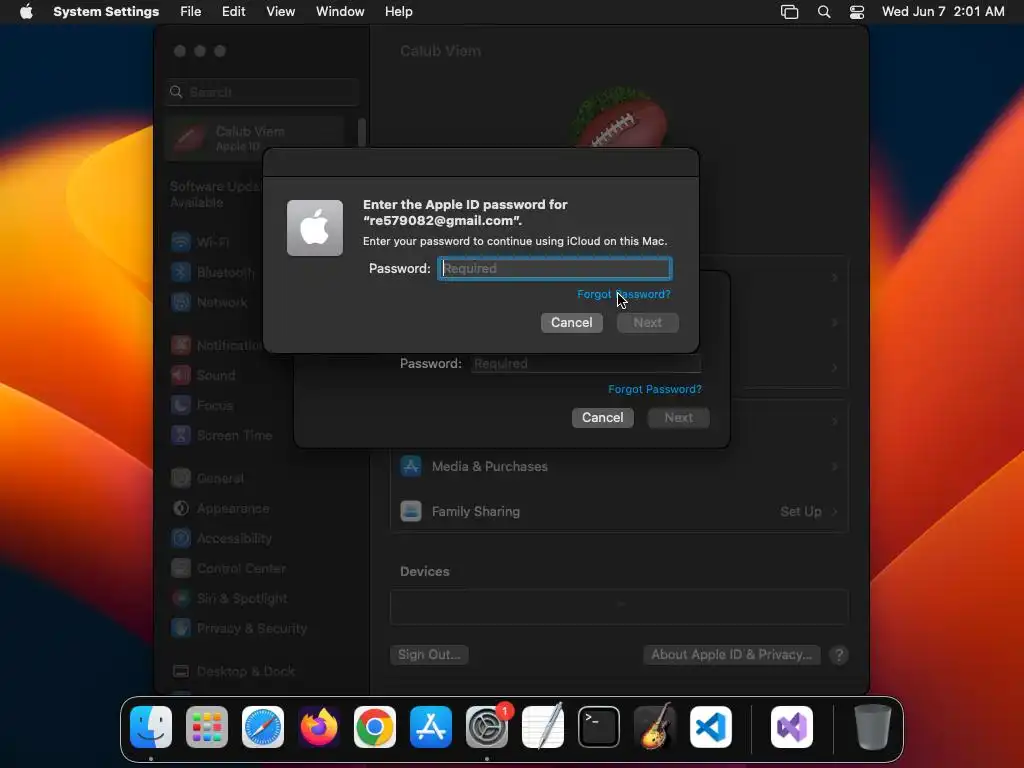Click the sidebar scrollbar
The height and width of the screenshot is (768, 1024).
362,133
